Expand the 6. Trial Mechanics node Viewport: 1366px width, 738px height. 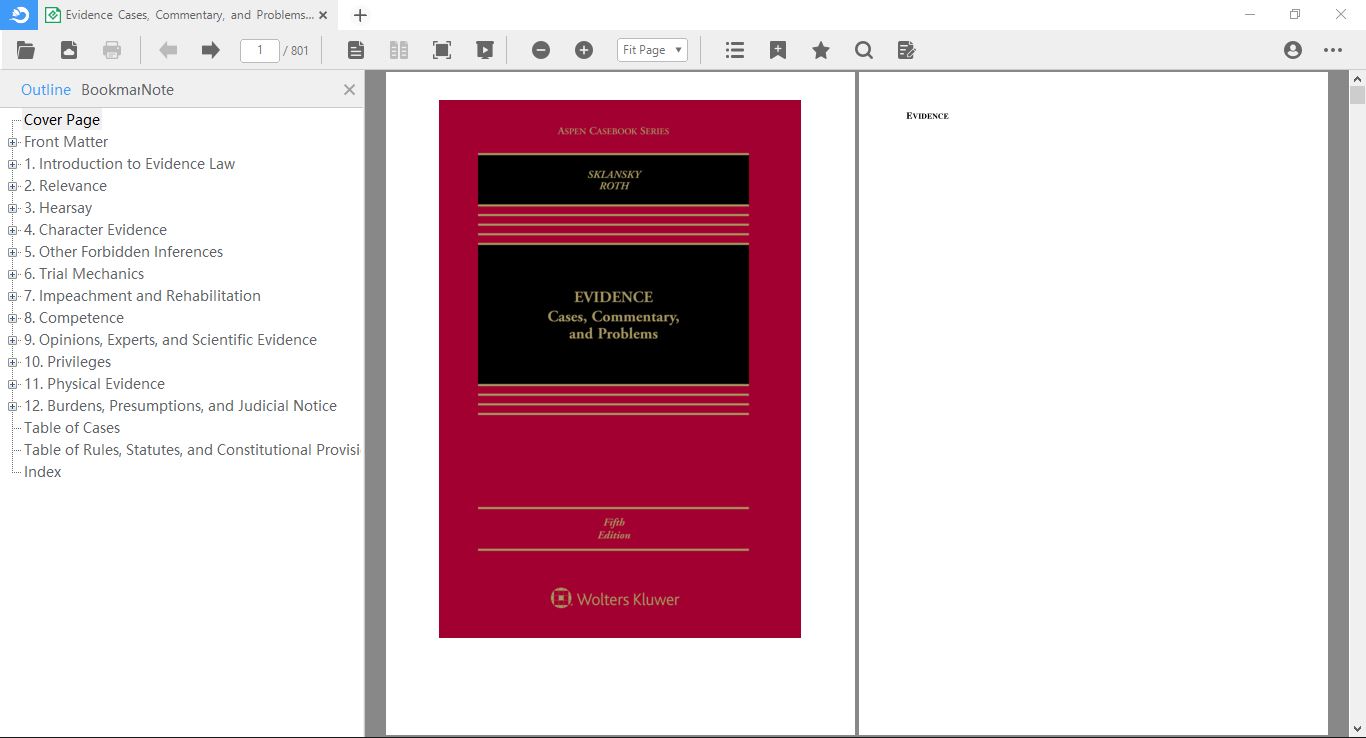click(13, 274)
